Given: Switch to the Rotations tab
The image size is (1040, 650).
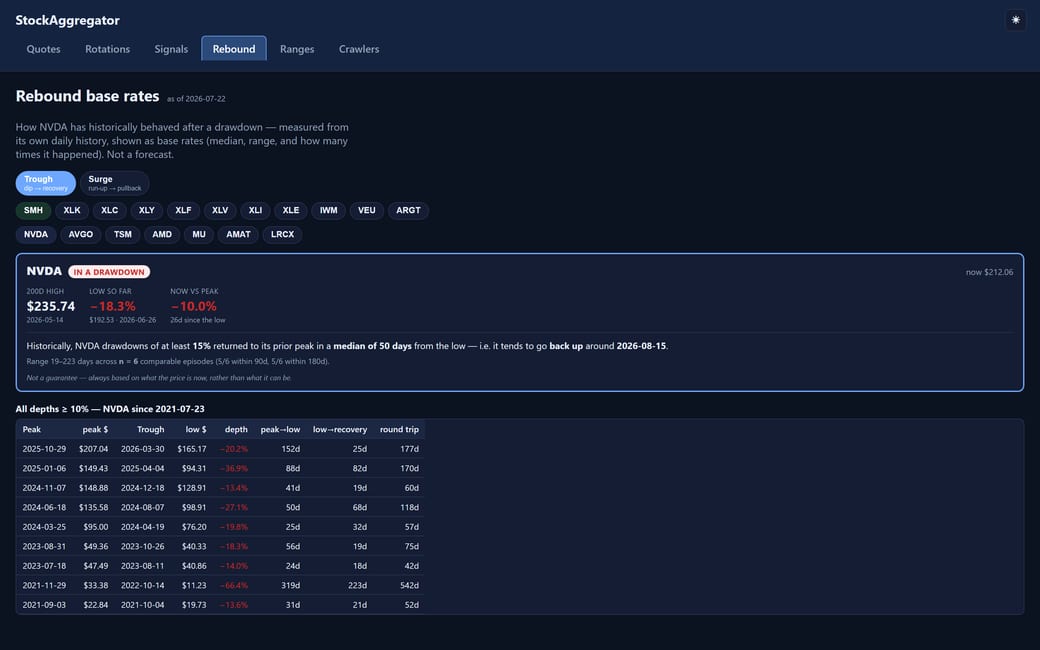Looking at the screenshot, I should [107, 49].
